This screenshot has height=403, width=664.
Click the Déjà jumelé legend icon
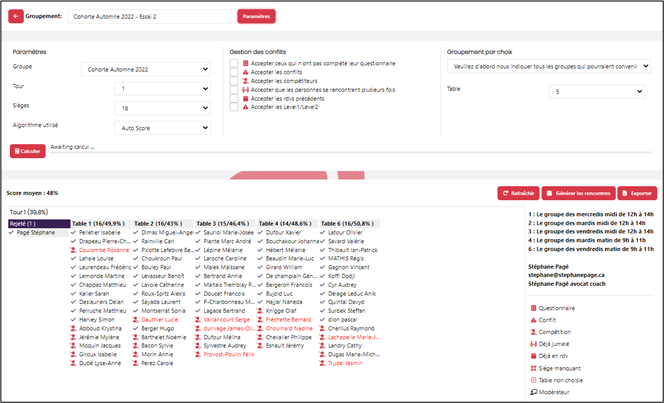pyautogui.click(x=531, y=344)
